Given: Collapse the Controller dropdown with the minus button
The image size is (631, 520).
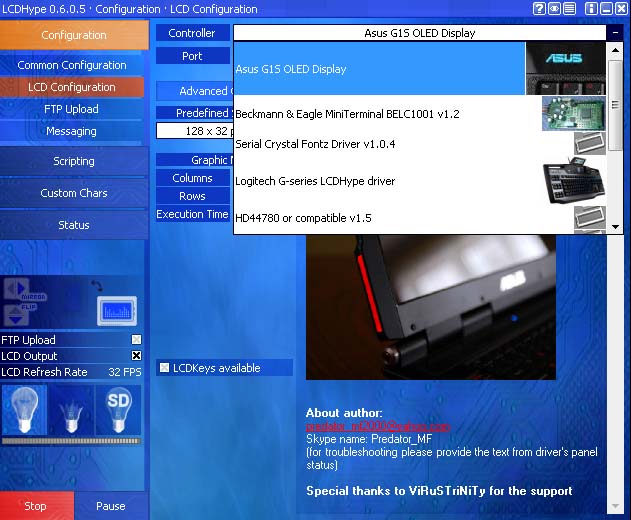Looking at the screenshot, I should (x=615, y=33).
